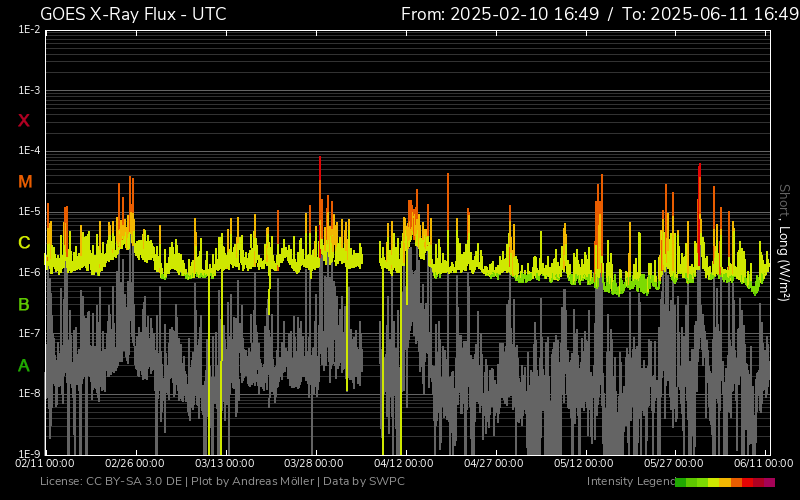Click the '02/11 00:00' x-axis label
Image resolution: width=800 pixels, height=500 pixels.
(x=45, y=464)
